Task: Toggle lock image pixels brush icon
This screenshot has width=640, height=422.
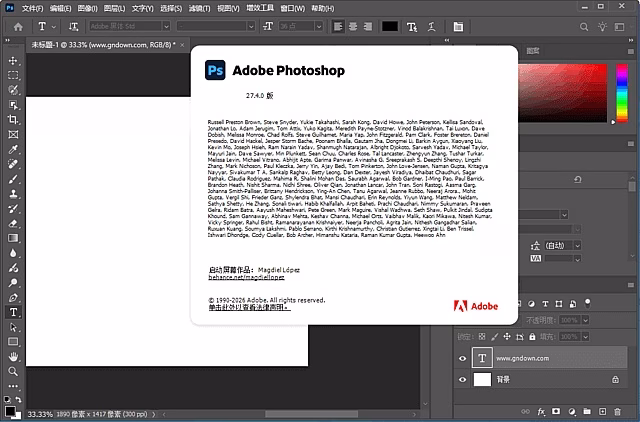Action: [495, 337]
